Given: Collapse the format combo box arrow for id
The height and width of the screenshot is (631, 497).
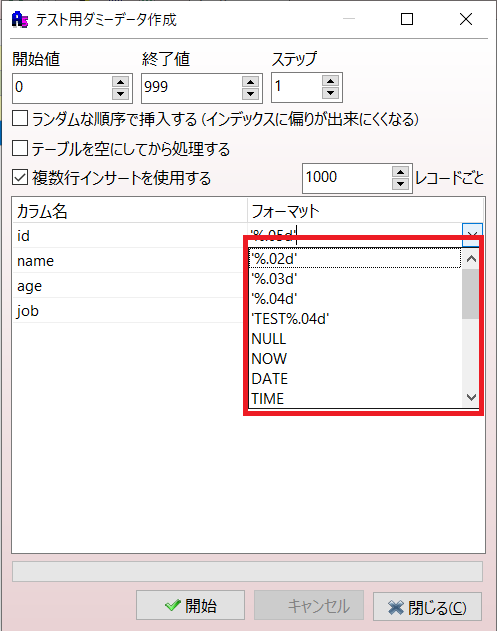Looking at the screenshot, I should 472,235.
